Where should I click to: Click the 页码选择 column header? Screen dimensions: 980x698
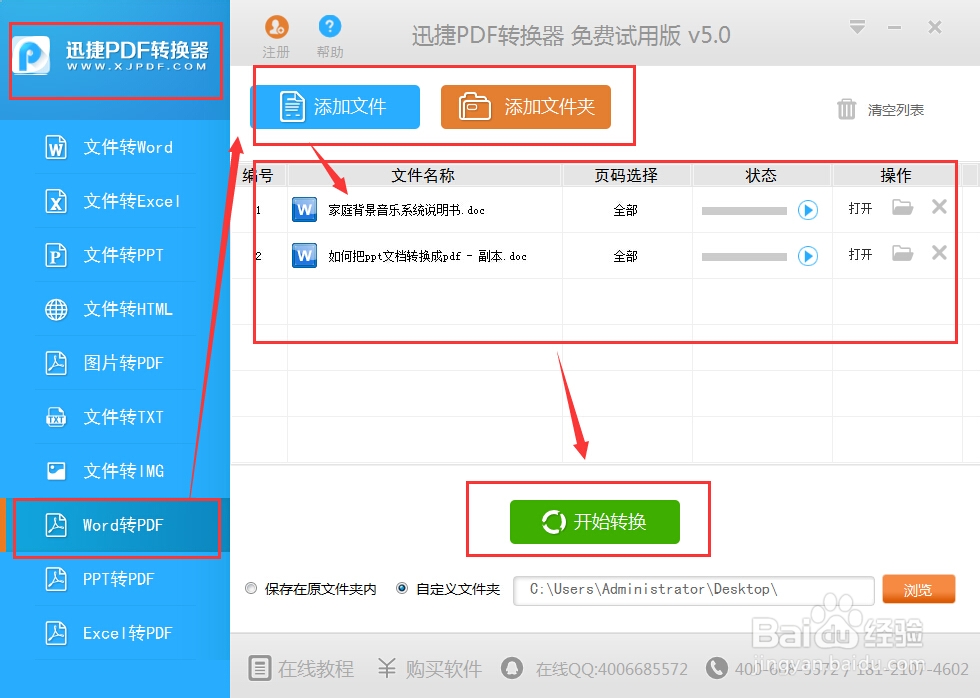626,176
